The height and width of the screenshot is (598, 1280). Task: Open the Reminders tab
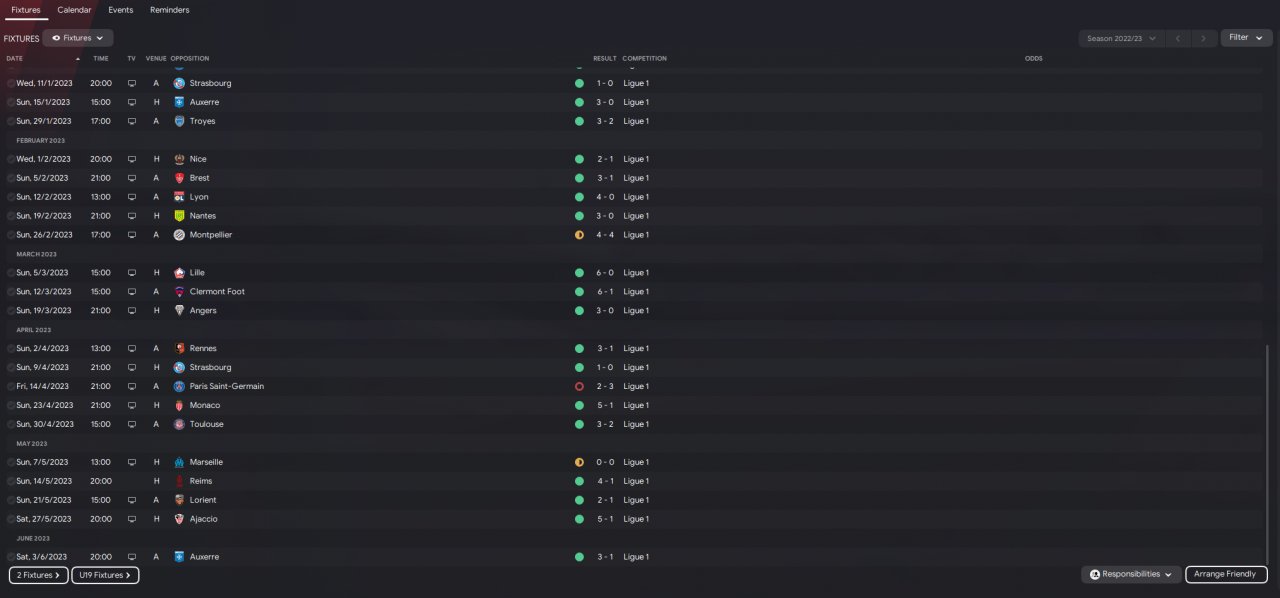click(x=169, y=10)
